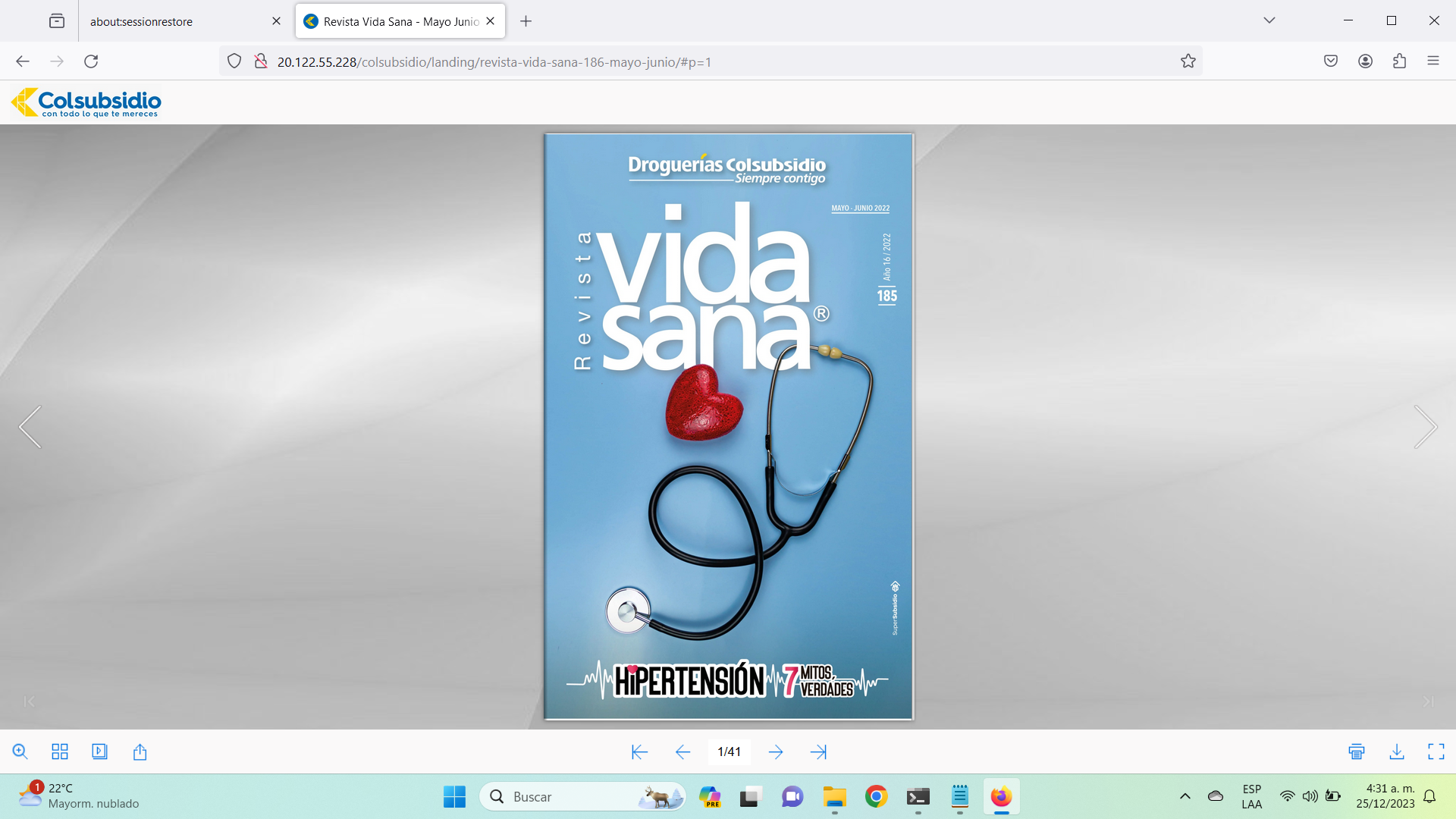Flip backward using large left chevron

30,427
